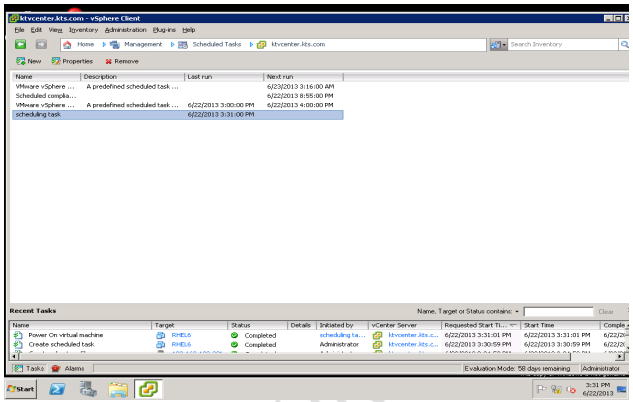633x402 pixels.
Task: Open the Inventory menu
Action: point(83,30)
